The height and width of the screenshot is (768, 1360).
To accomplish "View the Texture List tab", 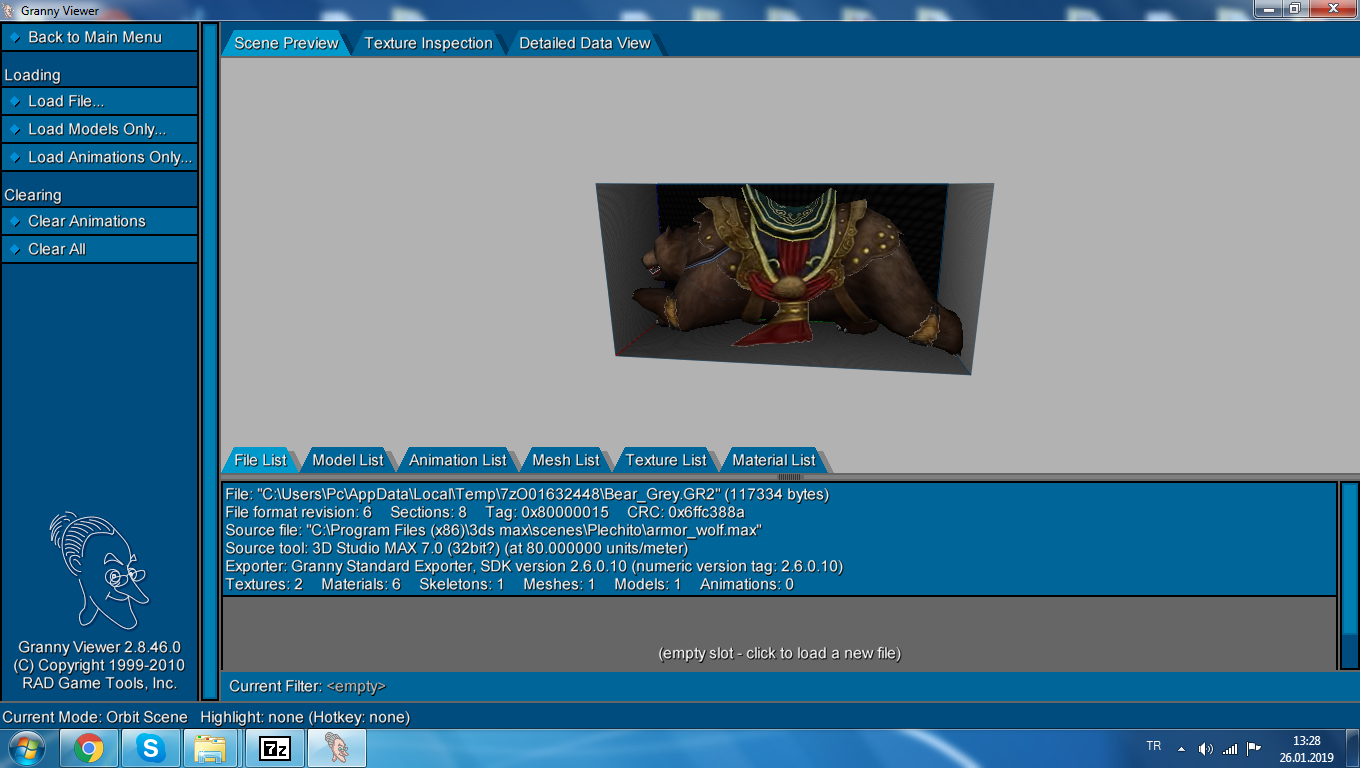I will 665,460.
